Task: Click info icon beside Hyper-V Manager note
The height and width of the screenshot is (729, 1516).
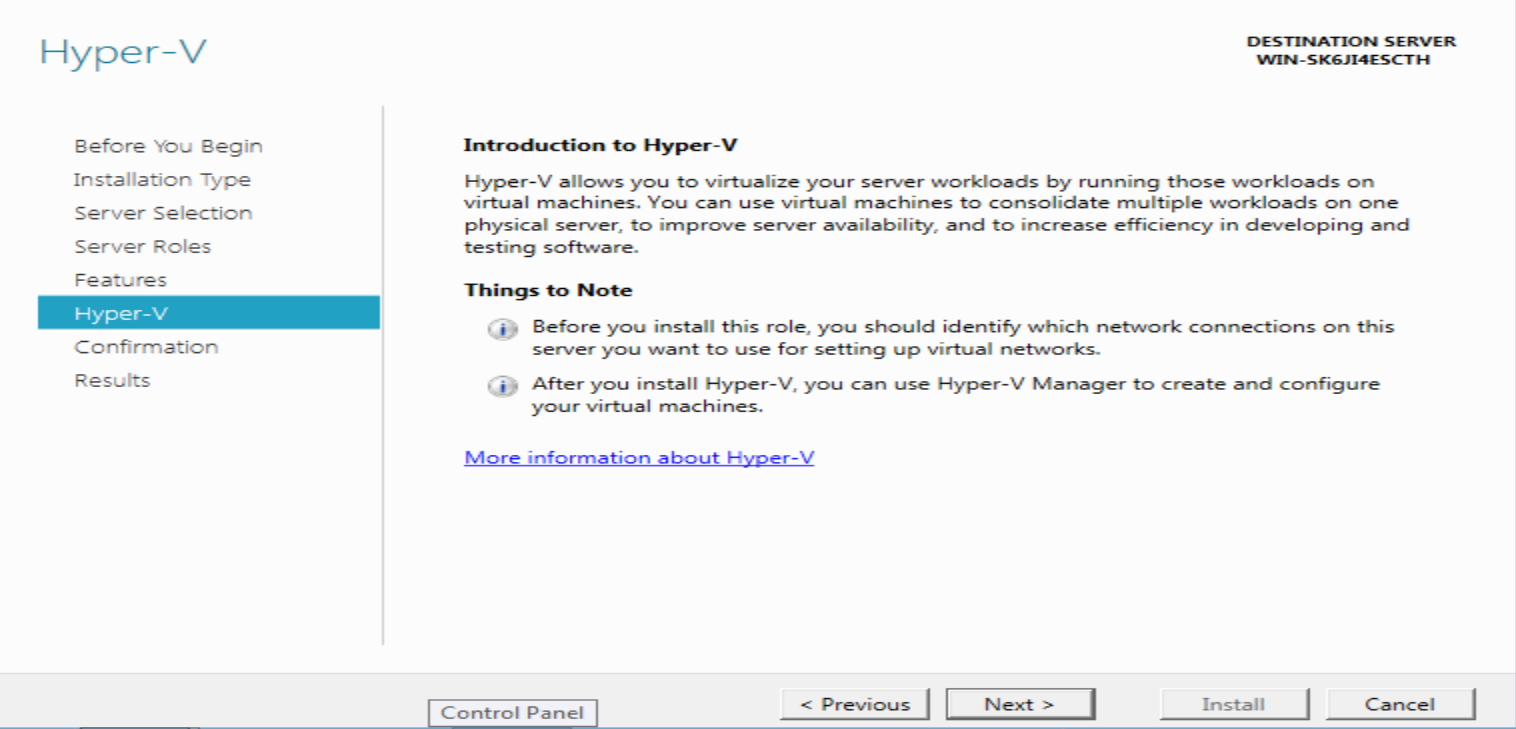Action: click(503, 388)
